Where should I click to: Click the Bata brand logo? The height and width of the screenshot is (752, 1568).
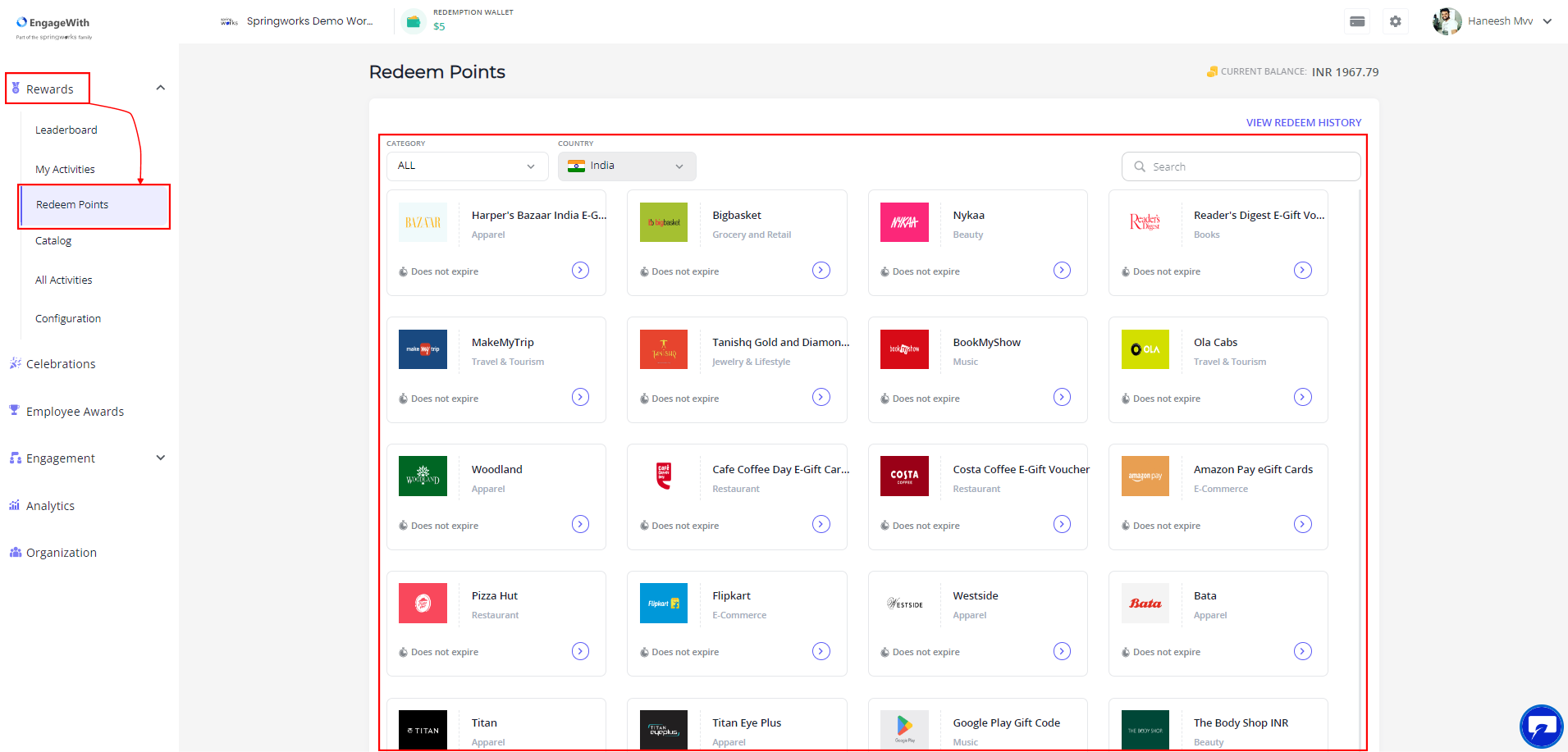(1145, 604)
